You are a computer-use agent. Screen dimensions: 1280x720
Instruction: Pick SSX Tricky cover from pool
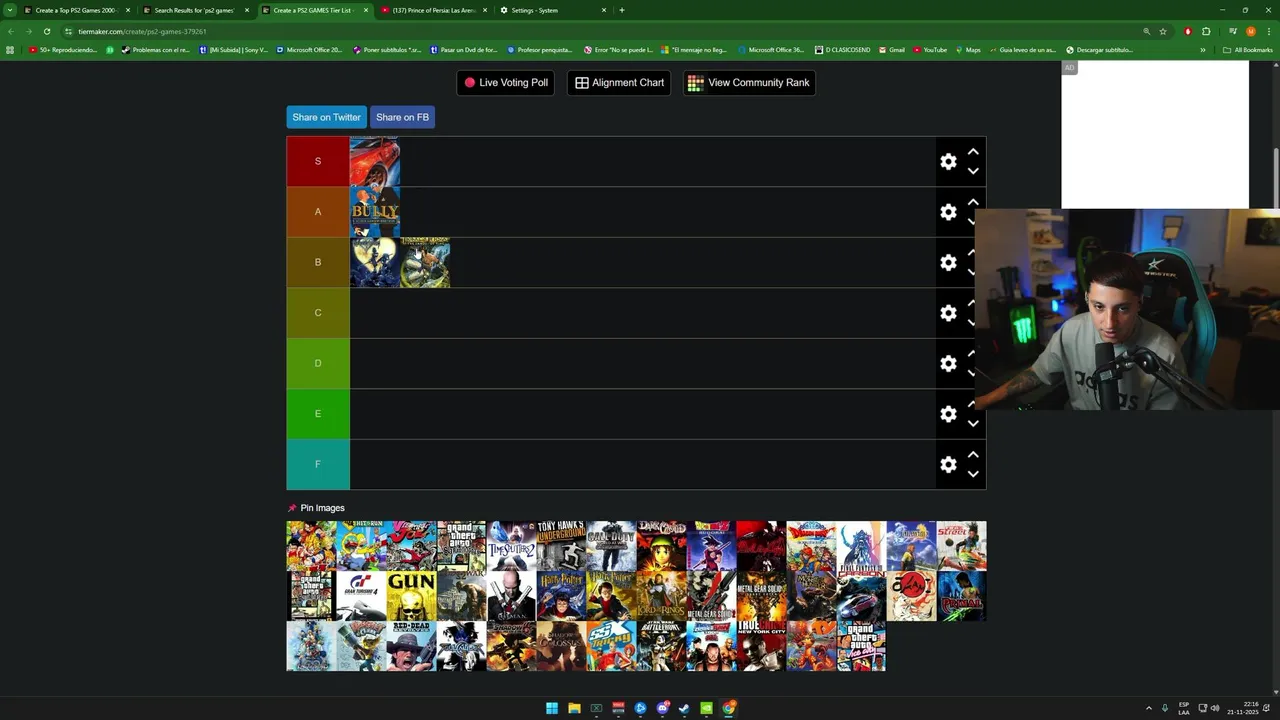click(x=611, y=646)
